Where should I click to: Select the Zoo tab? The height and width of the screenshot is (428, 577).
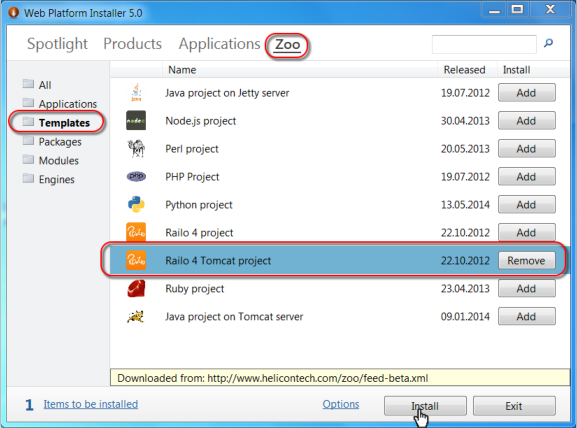[x=288, y=45]
